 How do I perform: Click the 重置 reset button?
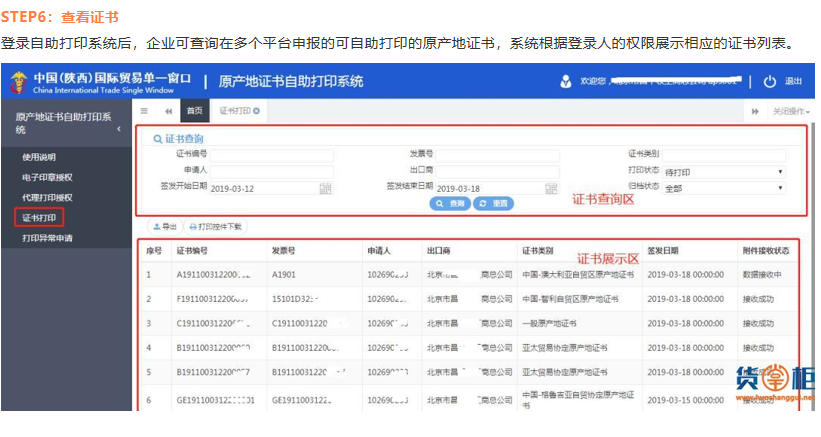tap(493, 203)
